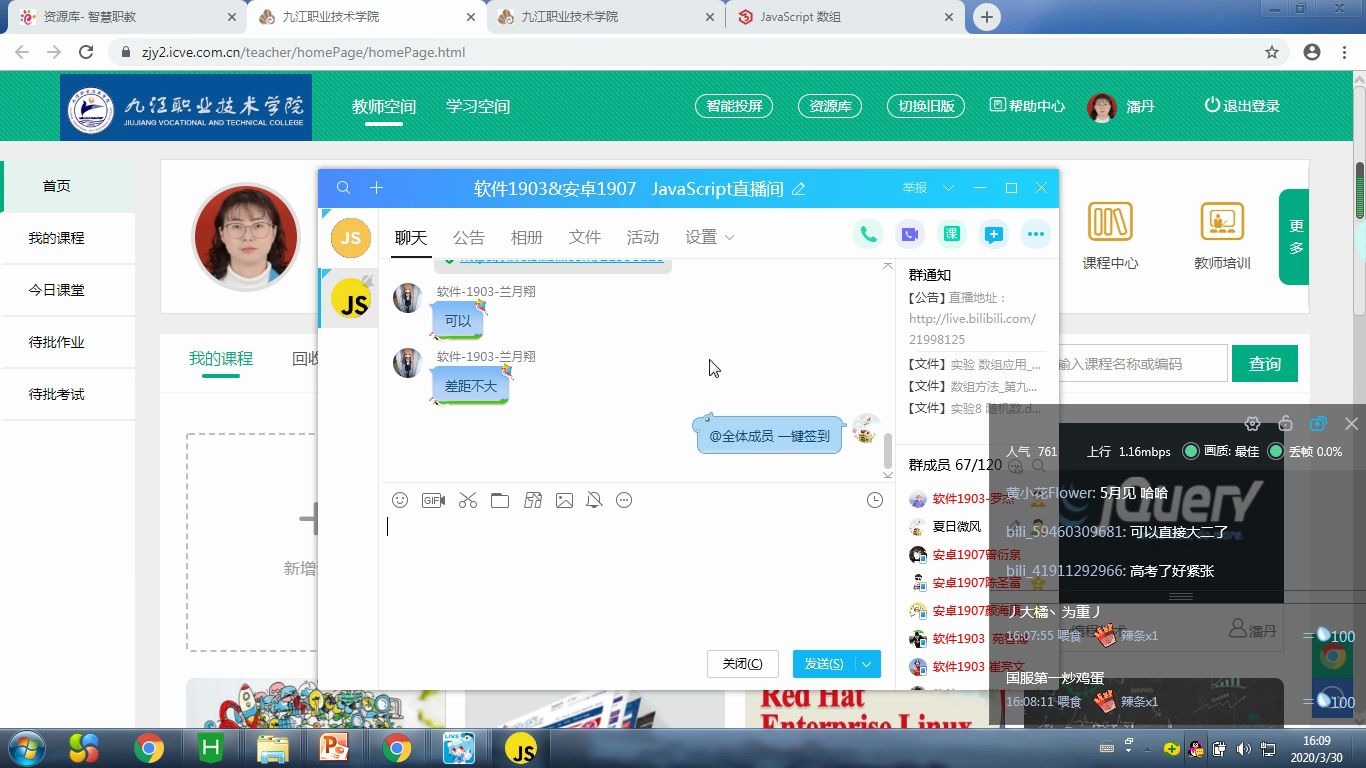The height and width of the screenshot is (768, 1366).
Task: Take a screenshot with the scissors icon
Action: 467,500
